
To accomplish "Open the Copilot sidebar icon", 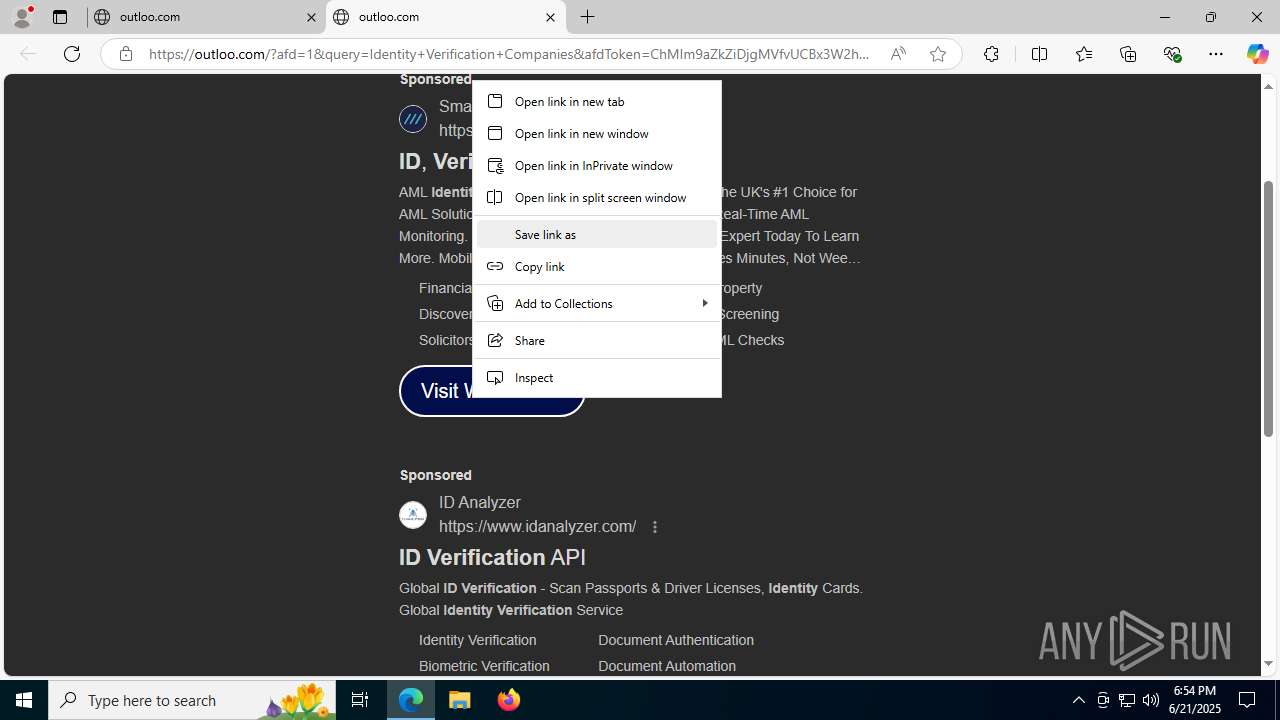I will [1257, 54].
